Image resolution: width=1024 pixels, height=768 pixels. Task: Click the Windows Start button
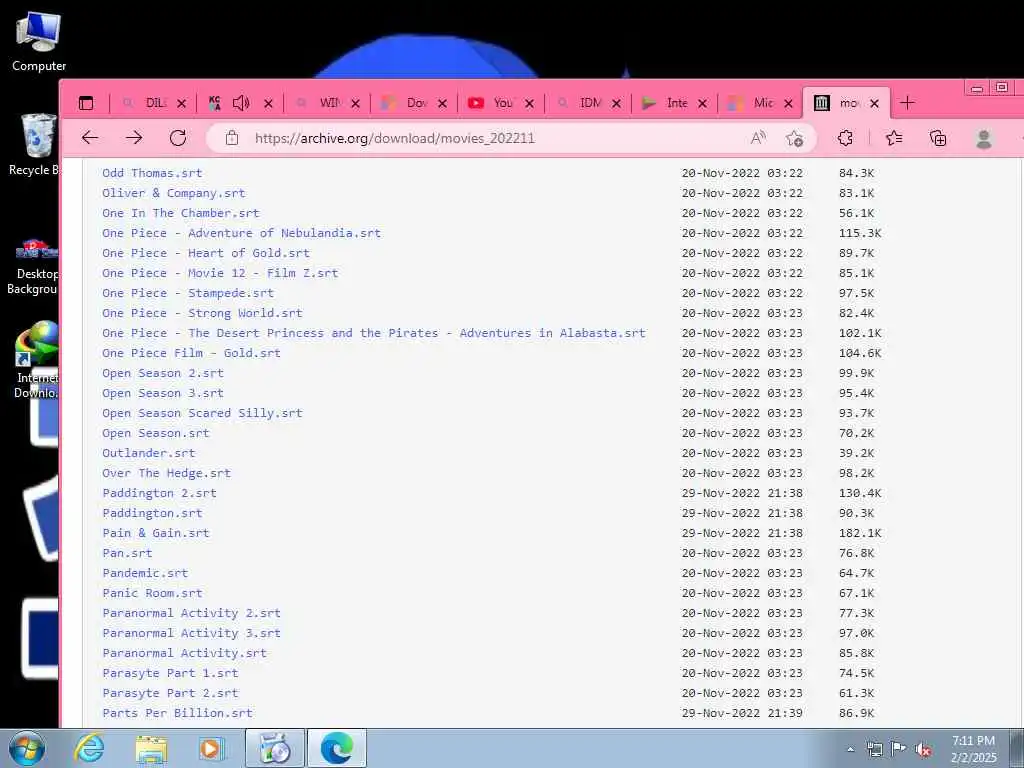[x=27, y=748]
